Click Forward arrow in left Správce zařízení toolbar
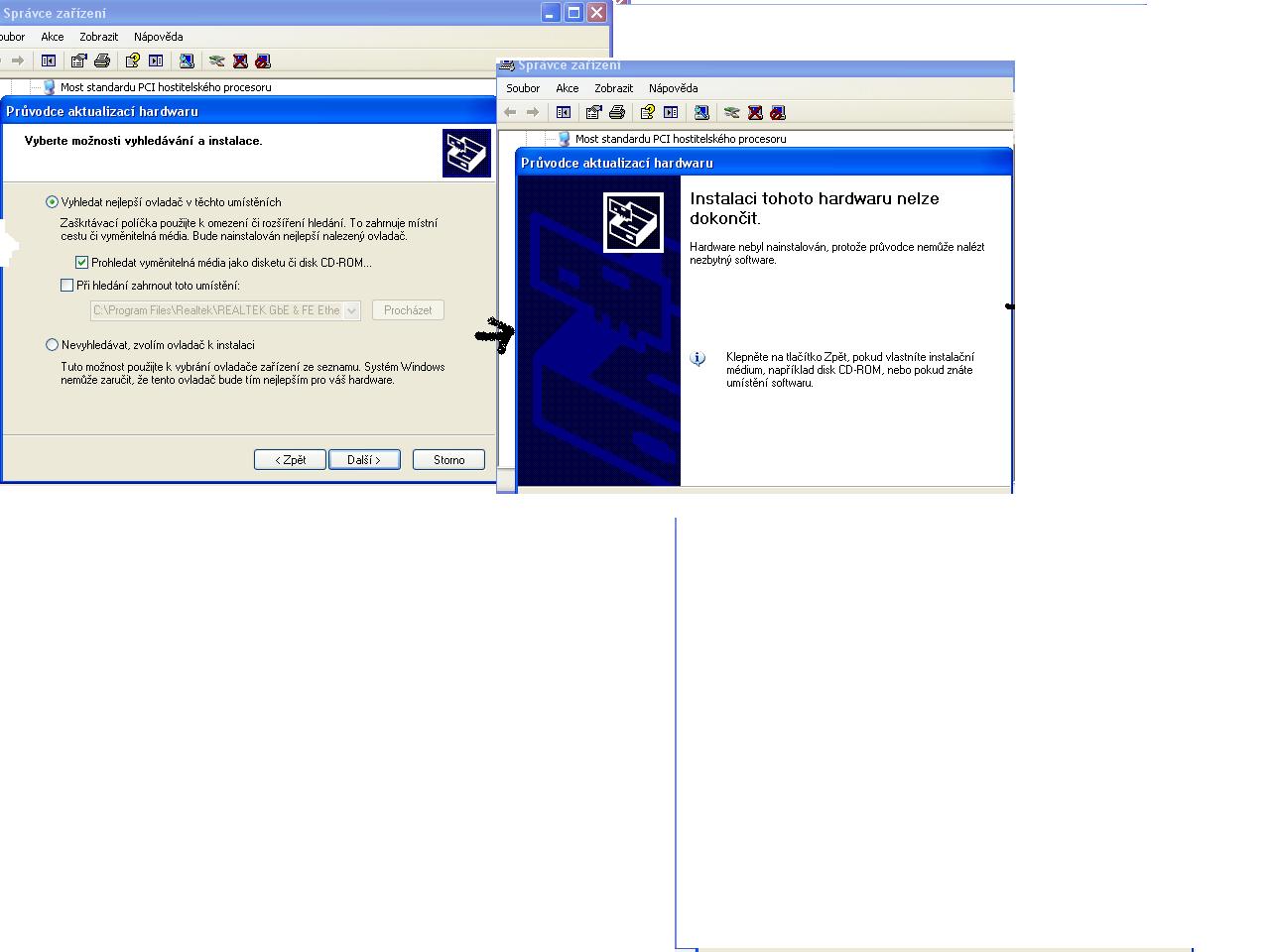Image resolution: width=1270 pixels, height=952 pixels. (17, 60)
